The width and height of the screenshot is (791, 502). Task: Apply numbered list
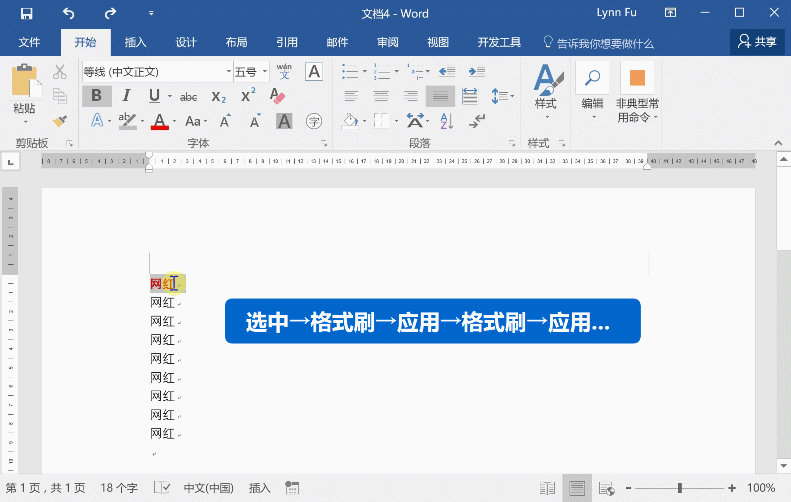click(382, 72)
